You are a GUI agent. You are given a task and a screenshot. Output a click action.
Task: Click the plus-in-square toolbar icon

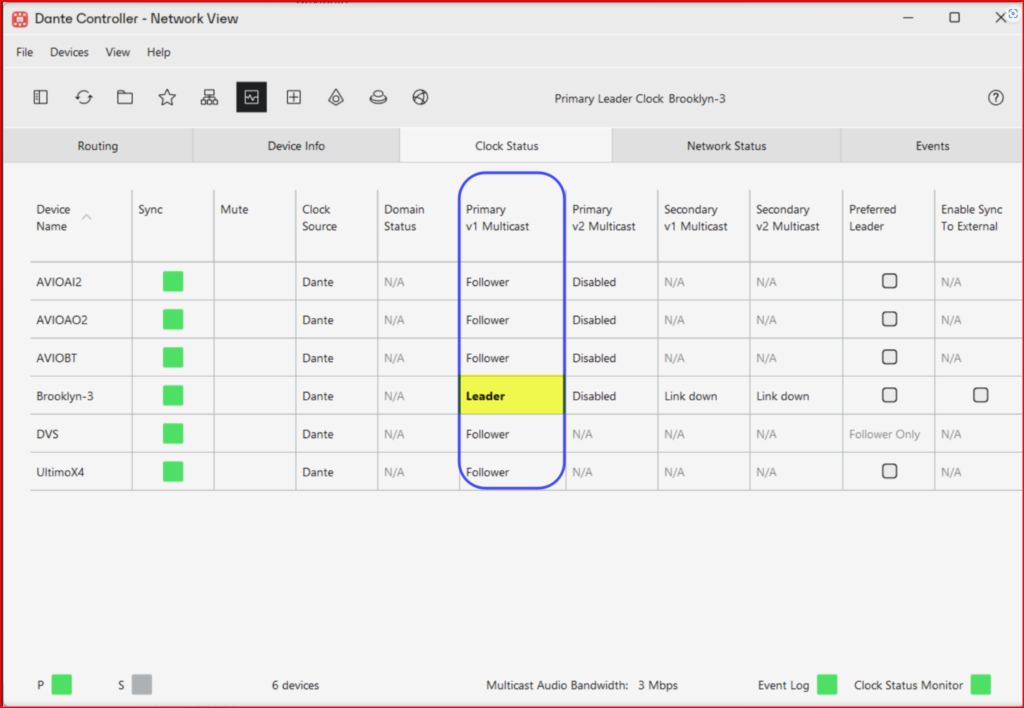(294, 97)
